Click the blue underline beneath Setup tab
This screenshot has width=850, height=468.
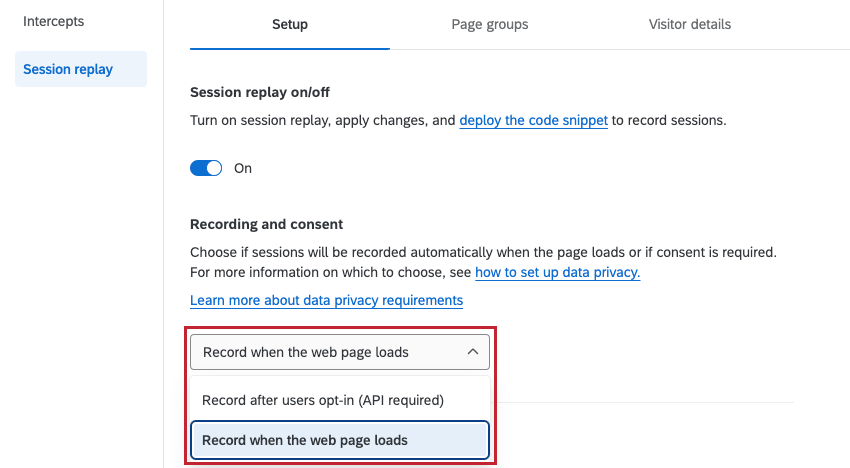pyautogui.click(x=290, y=48)
